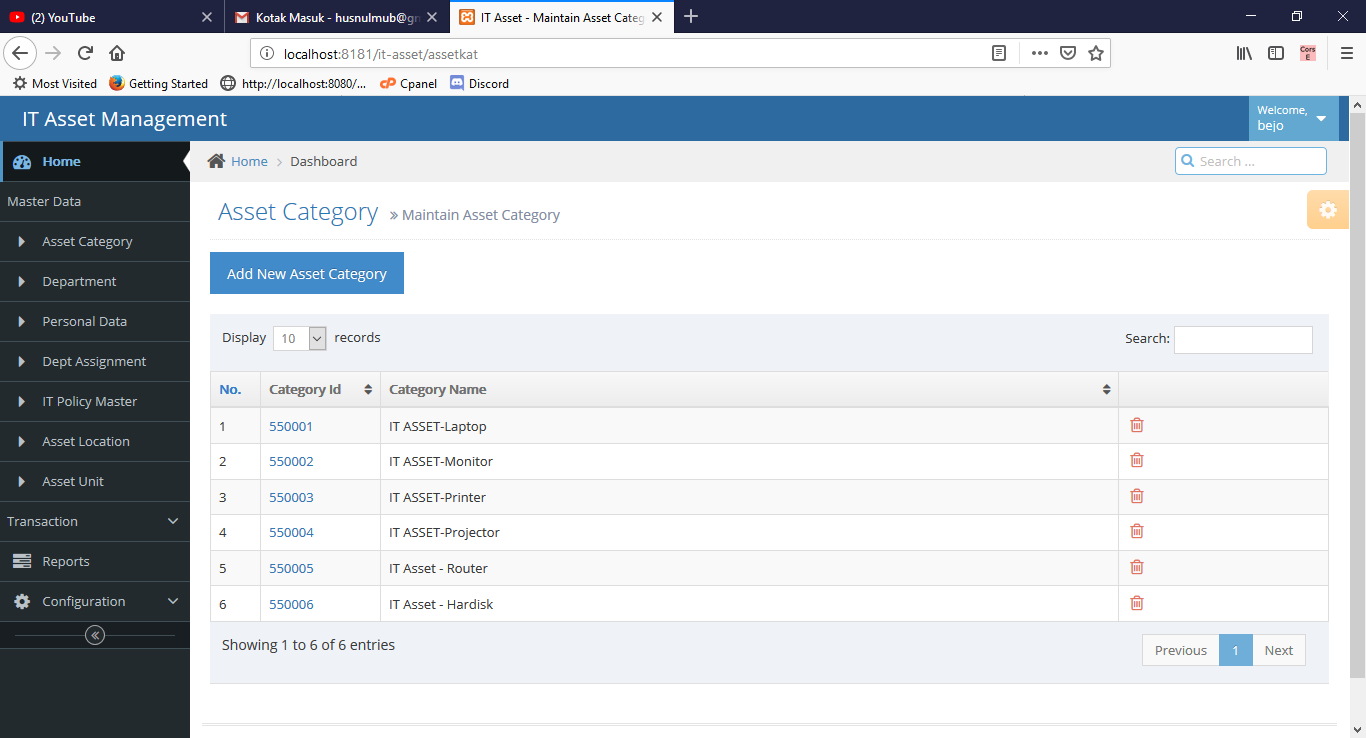Select Asset Location from the sidebar menu
This screenshot has width=1366, height=738.
pyautogui.click(x=85, y=441)
